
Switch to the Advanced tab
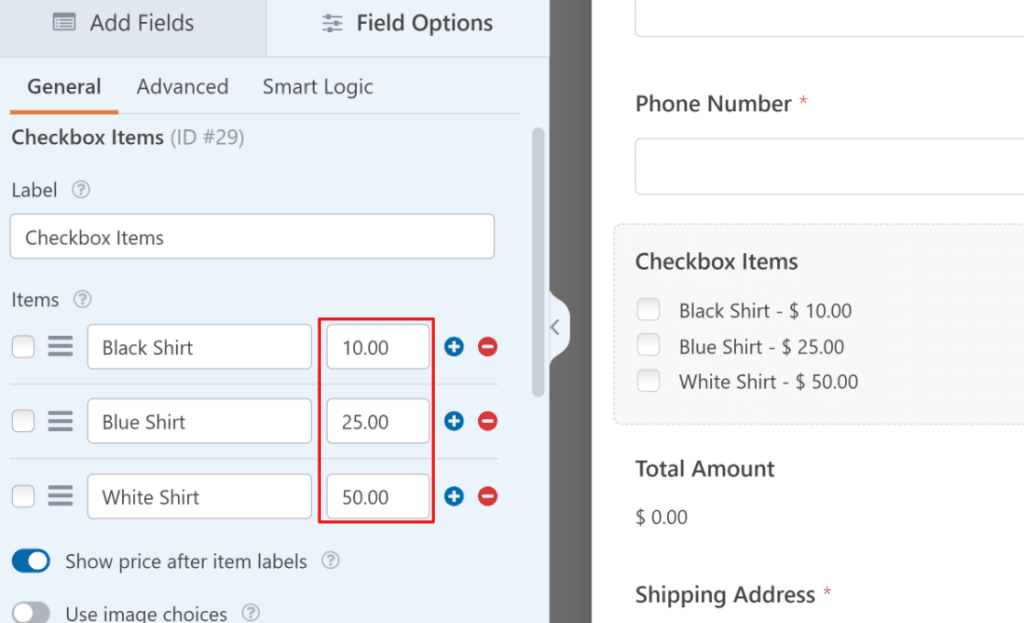pyautogui.click(x=182, y=87)
